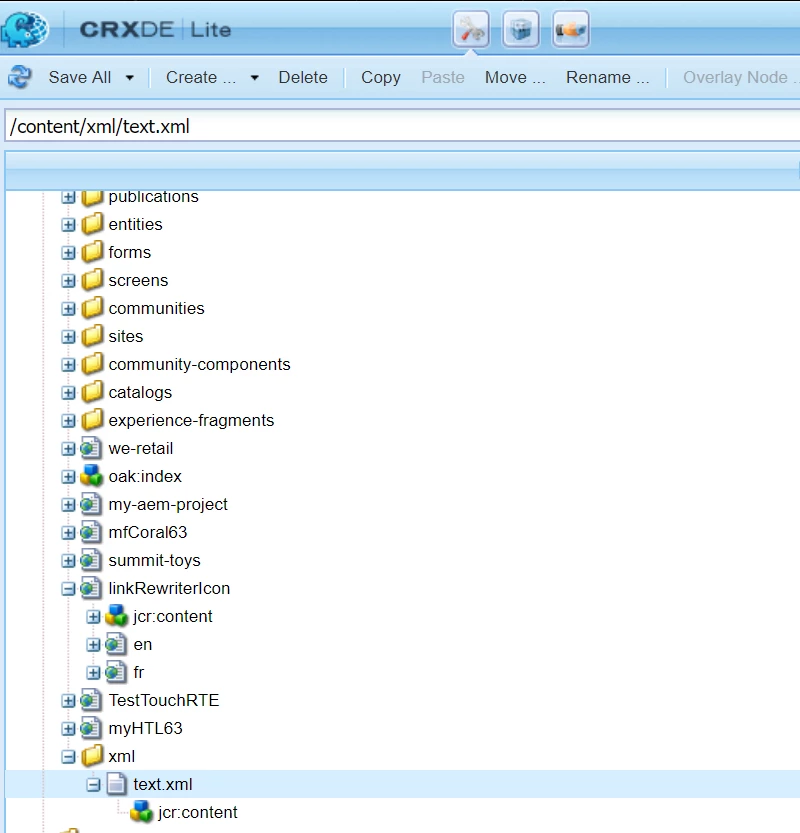Click the text.xml file icon
Image resolution: width=800 pixels, height=833 pixels.
[116, 784]
